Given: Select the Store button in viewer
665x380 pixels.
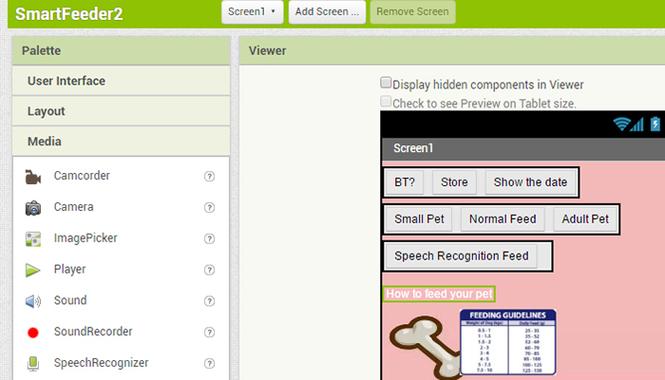Looking at the screenshot, I should point(454,182).
